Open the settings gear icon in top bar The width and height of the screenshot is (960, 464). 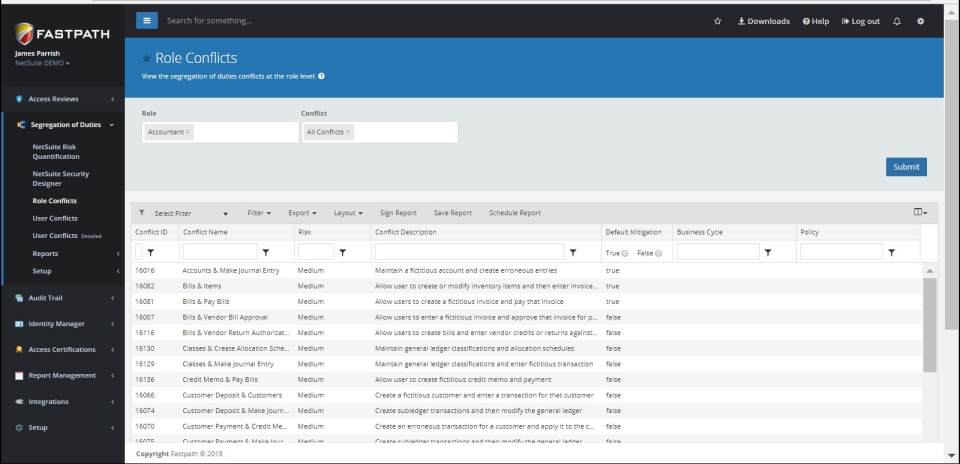click(x=920, y=21)
